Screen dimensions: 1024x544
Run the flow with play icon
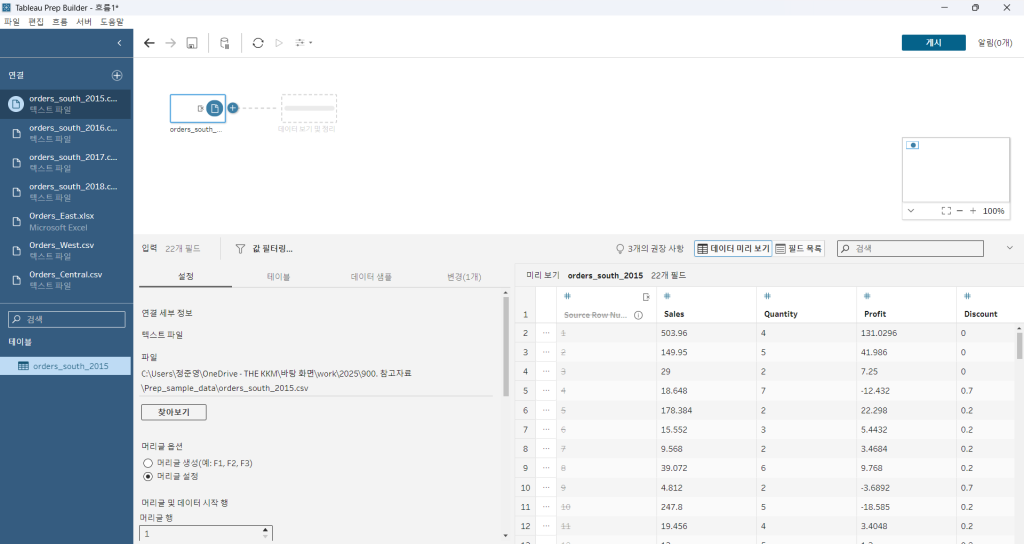(x=279, y=43)
